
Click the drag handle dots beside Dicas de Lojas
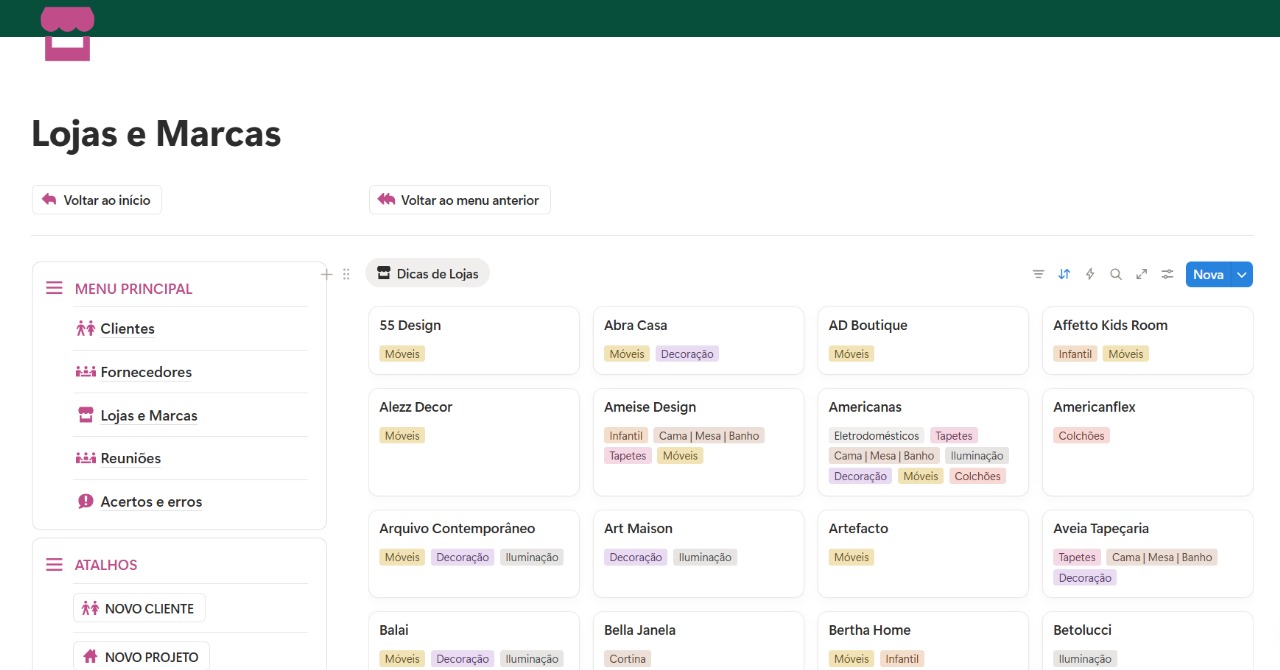(x=346, y=274)
